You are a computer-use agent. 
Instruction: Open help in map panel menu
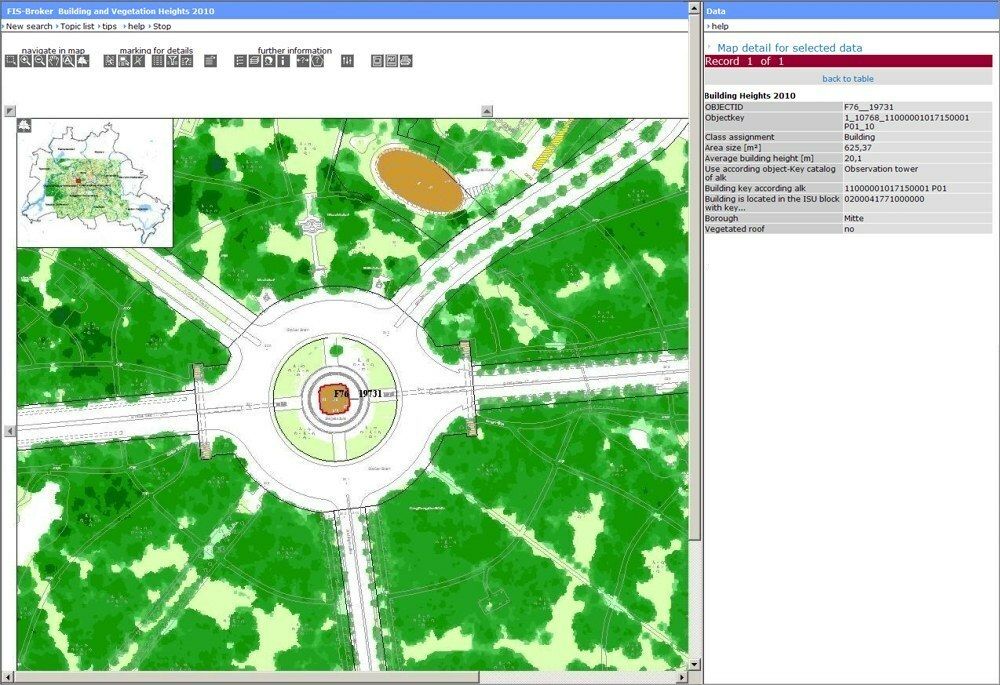point(136,26)
